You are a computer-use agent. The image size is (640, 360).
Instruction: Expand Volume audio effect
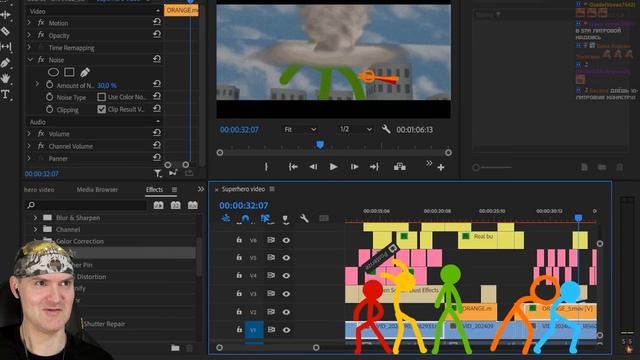click(x=29, y=133)
